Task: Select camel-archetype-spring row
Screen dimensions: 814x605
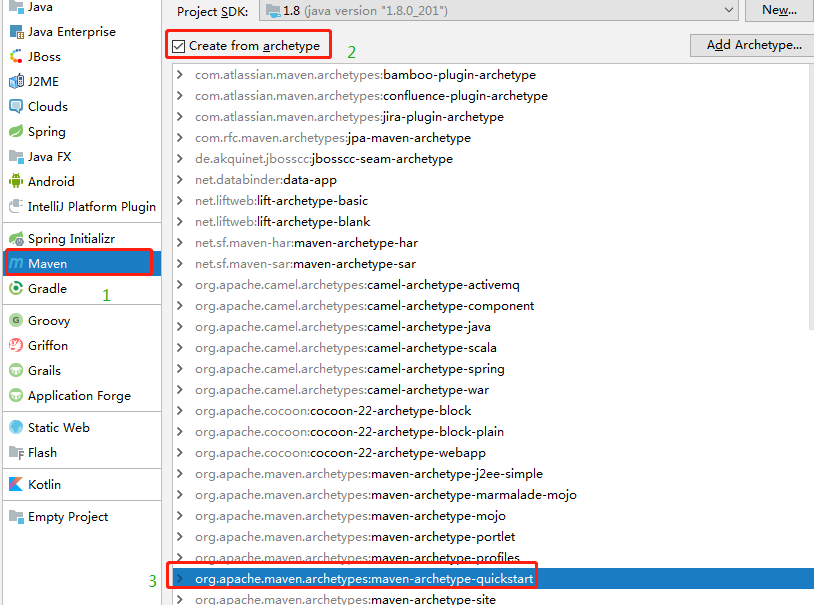Action: pos(491,369)
